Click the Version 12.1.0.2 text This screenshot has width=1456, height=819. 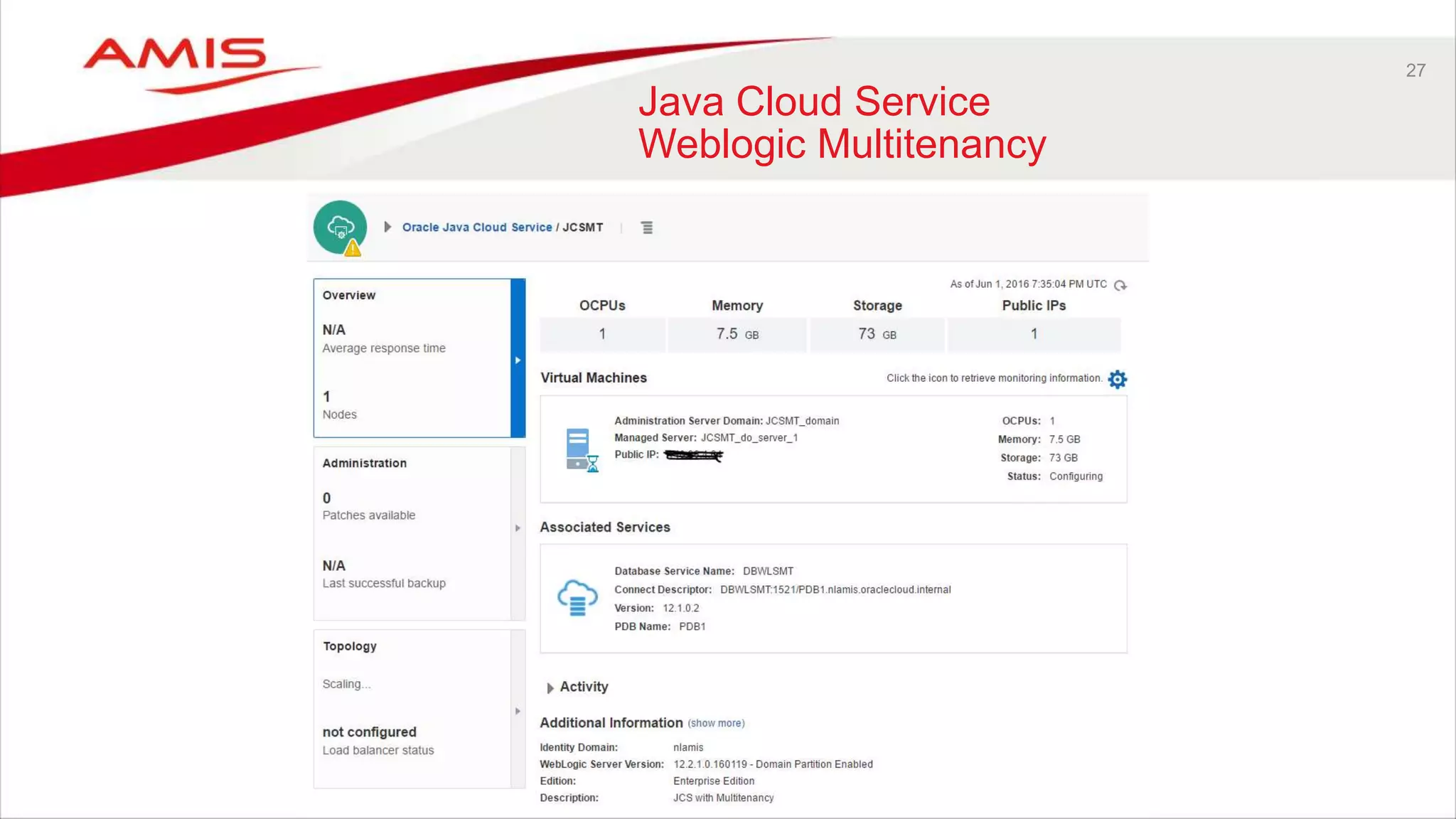pos(657,608)
